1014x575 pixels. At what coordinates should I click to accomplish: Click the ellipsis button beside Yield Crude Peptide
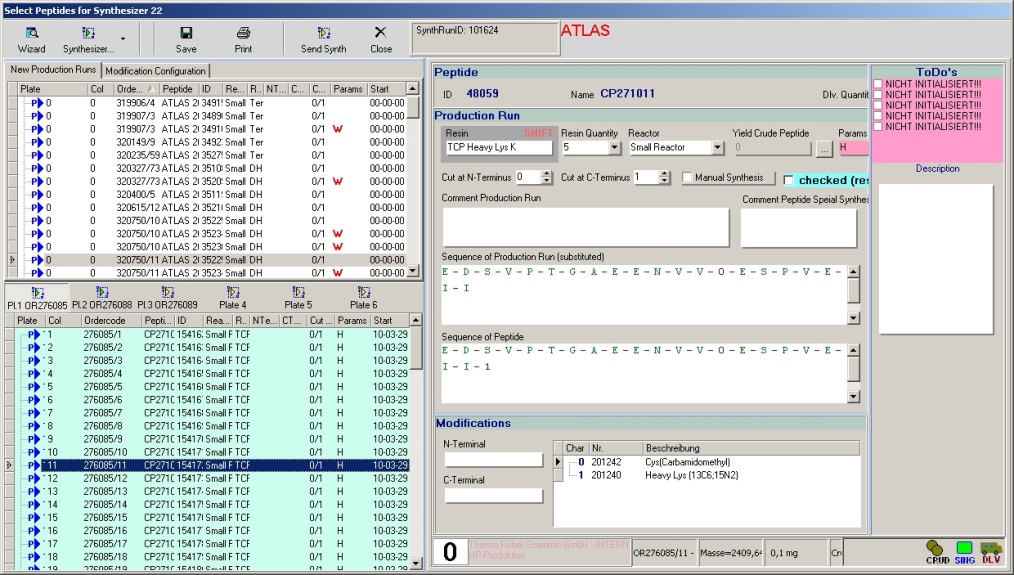click(823, 148)
